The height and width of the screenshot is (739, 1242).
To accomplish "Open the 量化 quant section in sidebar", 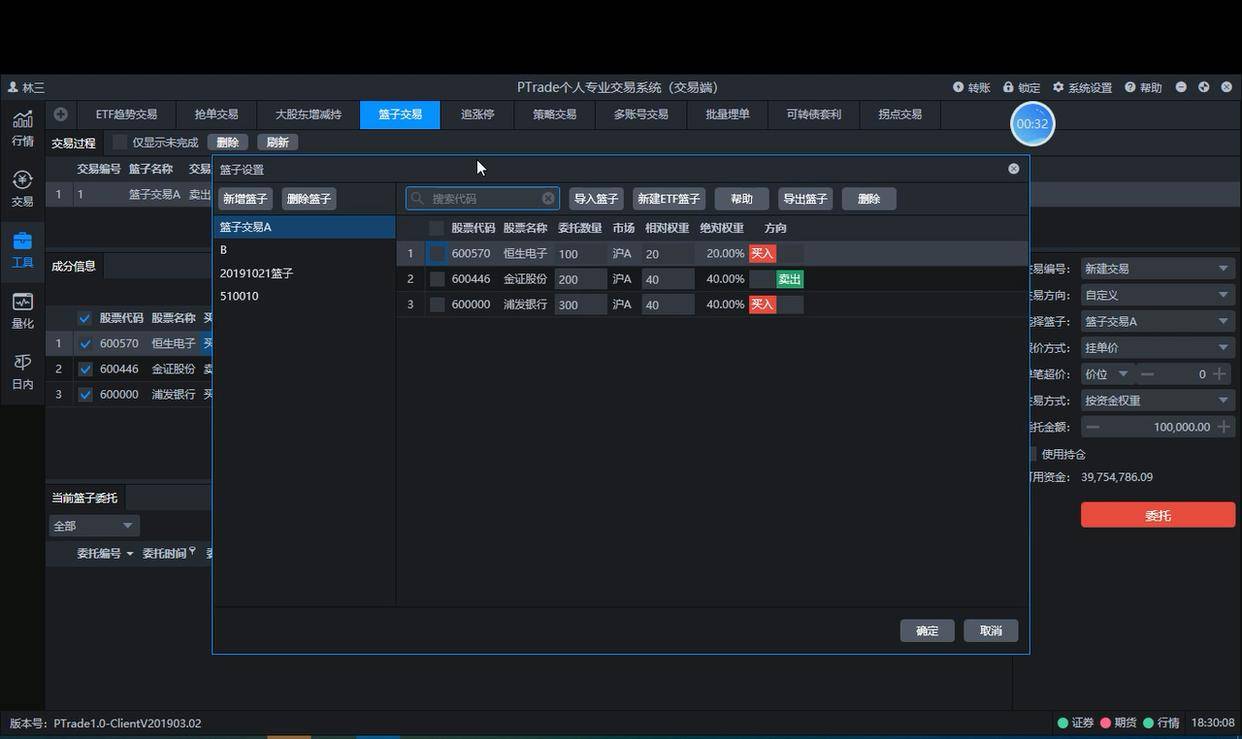I will [22, 310].
